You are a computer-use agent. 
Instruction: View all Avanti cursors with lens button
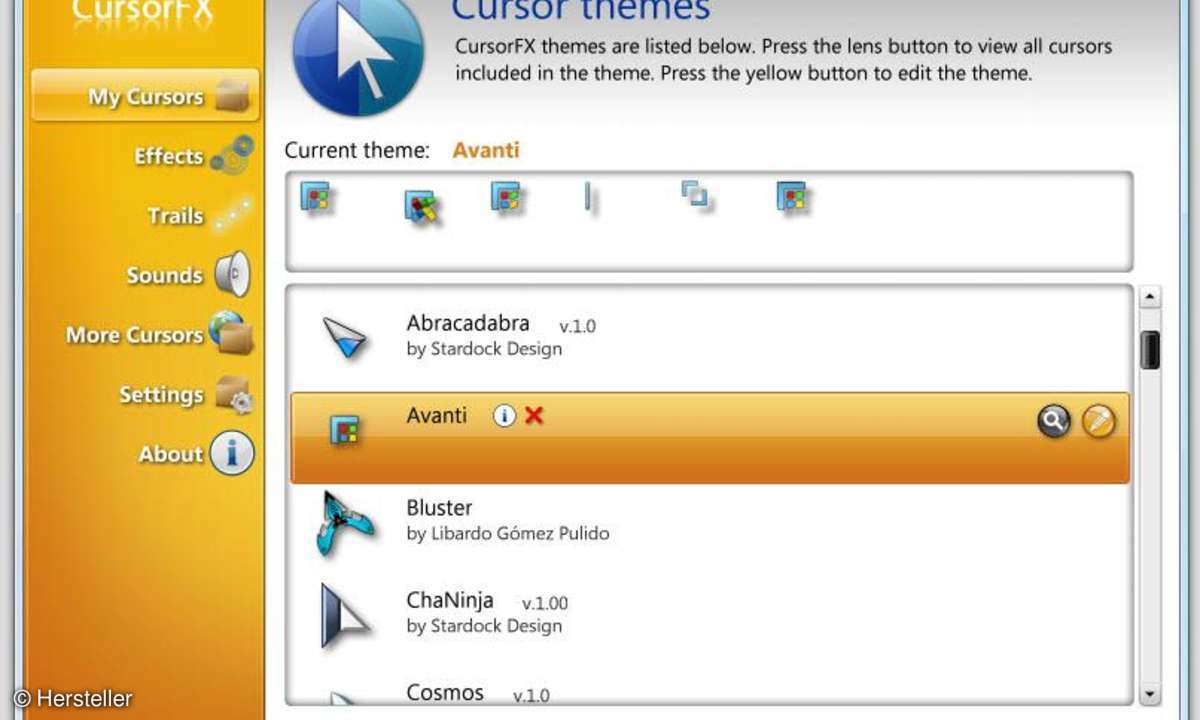tap(1053, 422)
